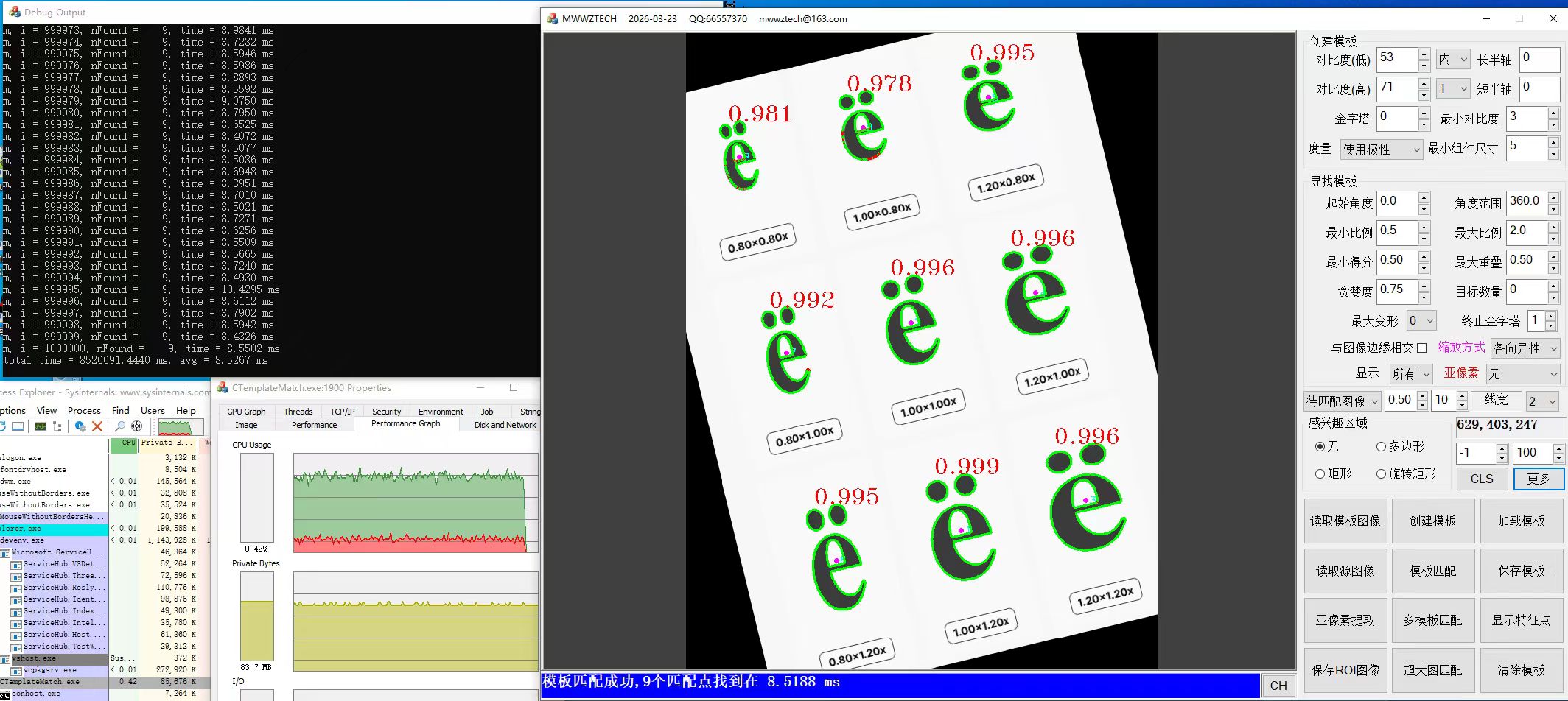The height and width of the screenshot is (701, 1568).
Task: Click the 更多 button
Action: coord(1539,479)
